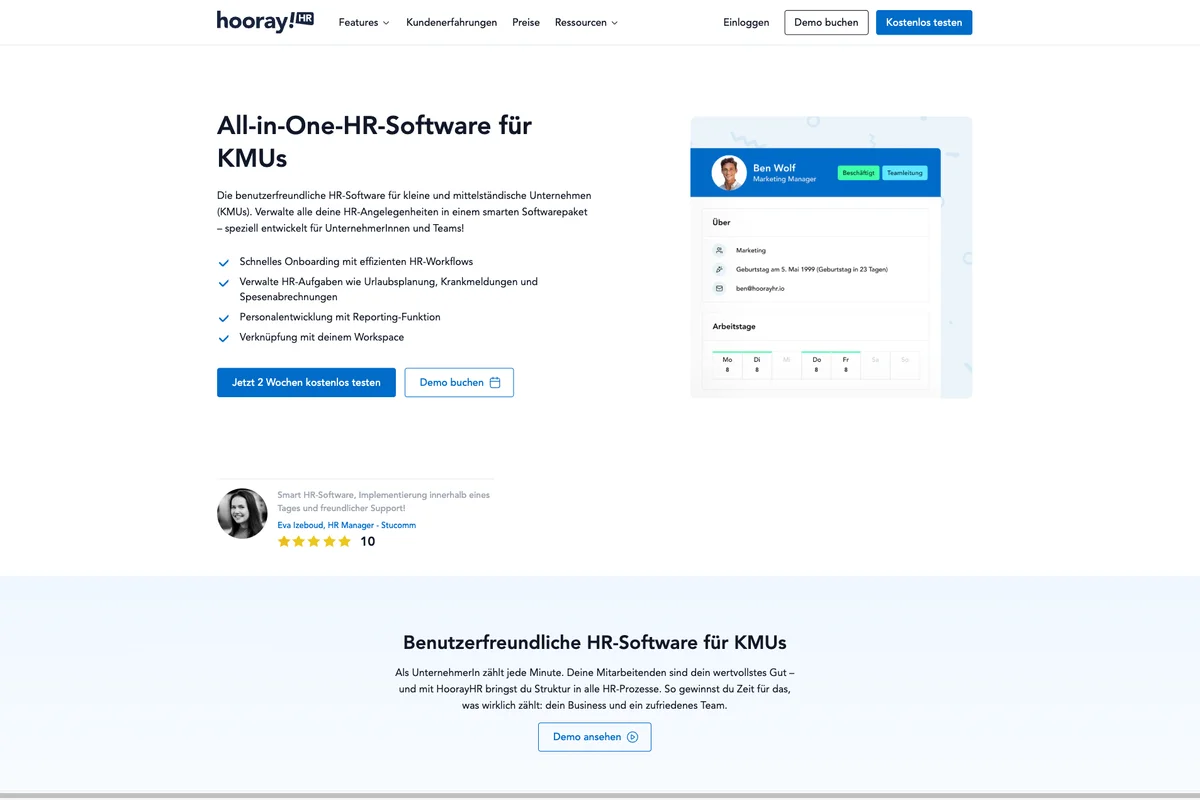Click the Di workday cell
The height and width of the screenshot is (800, 1200).
(x=757, y=364)
